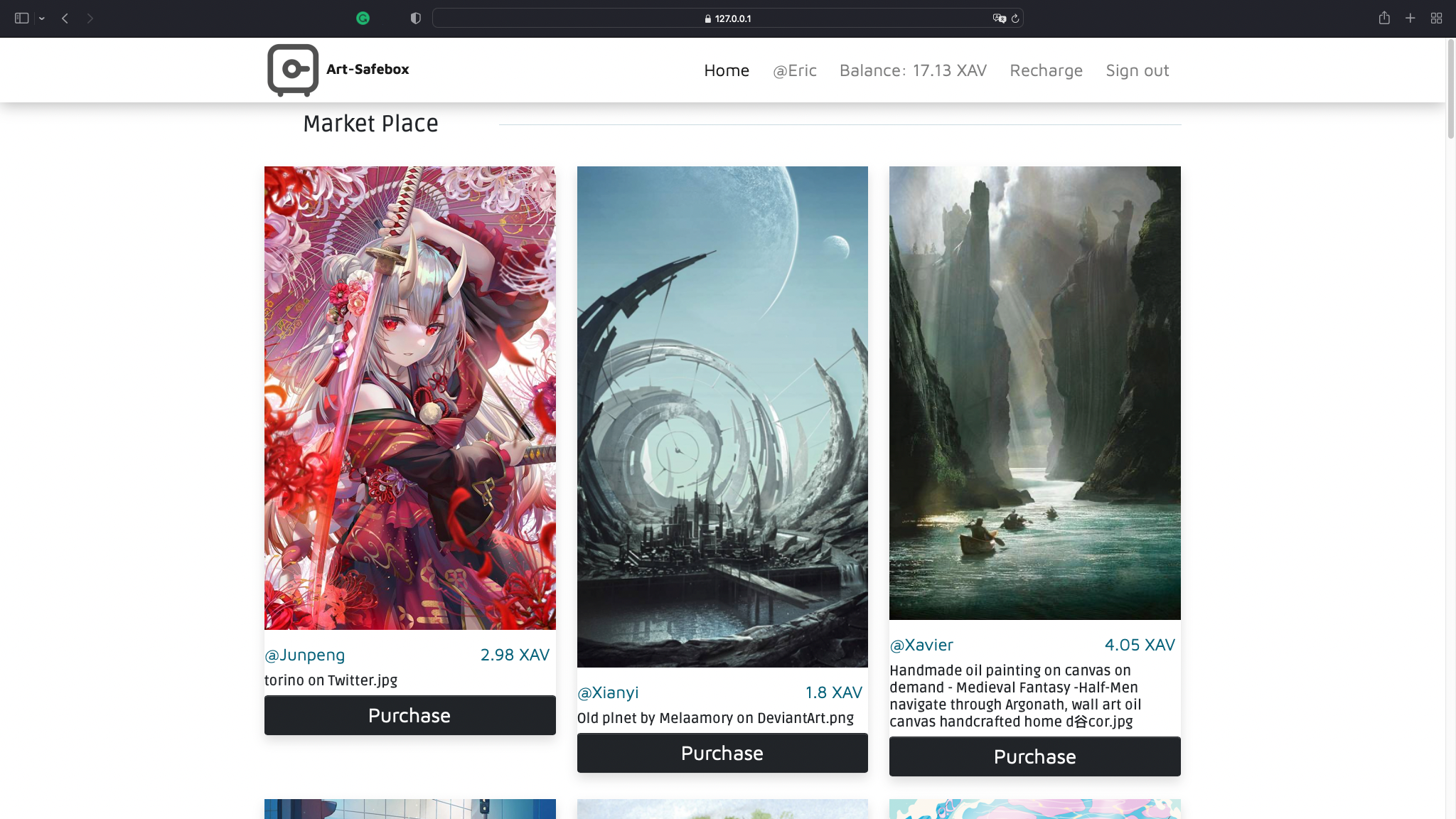Click the translate page icon

999,18
